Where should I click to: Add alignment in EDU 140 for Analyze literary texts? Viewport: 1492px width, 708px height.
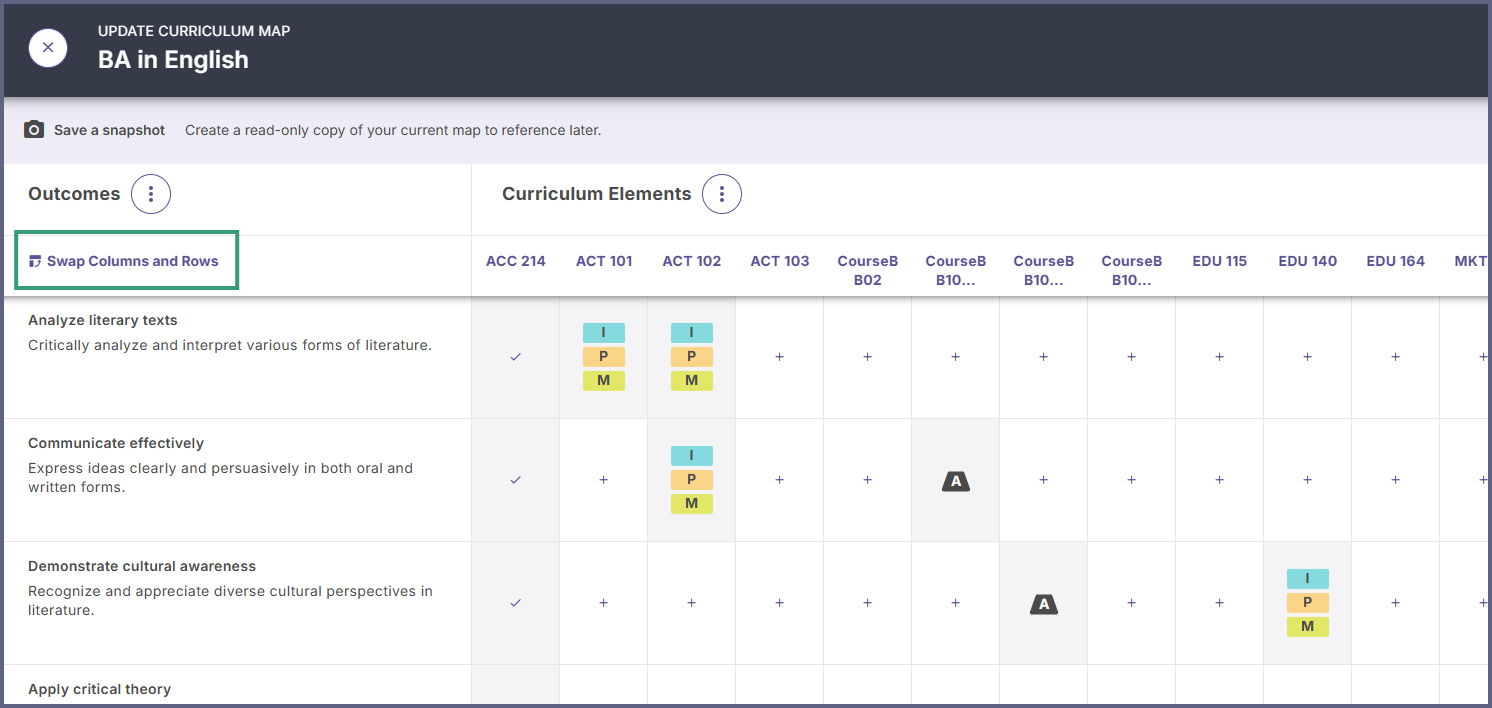click(x=1308, y=357)
